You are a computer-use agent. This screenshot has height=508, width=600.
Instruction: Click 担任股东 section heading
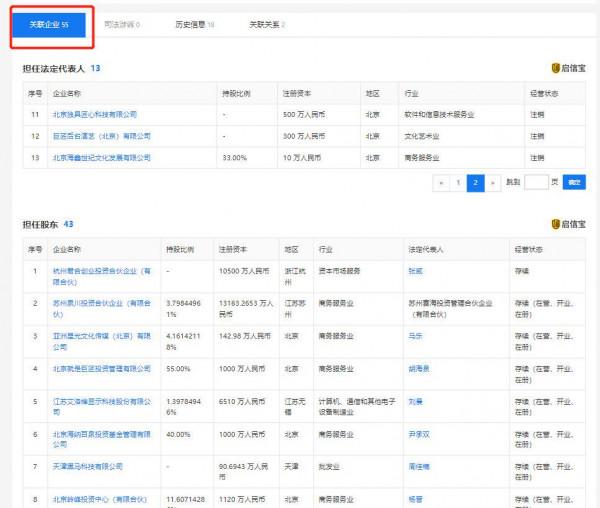point(40,225)
